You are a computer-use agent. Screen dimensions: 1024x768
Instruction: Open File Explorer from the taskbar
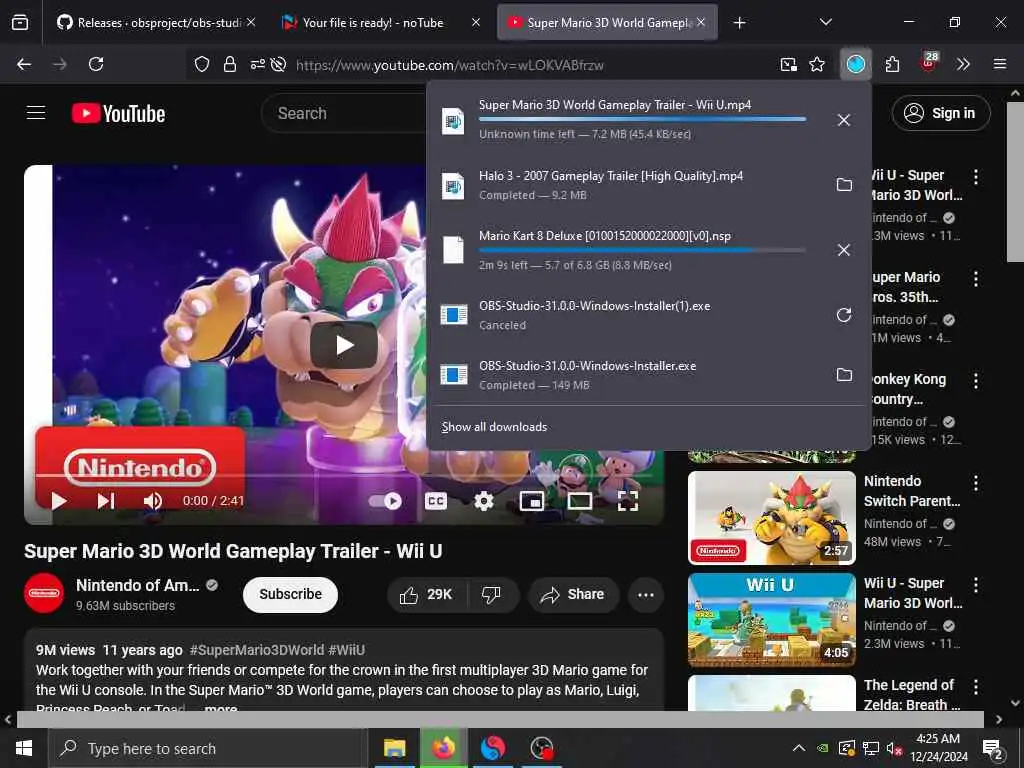[394, 748]
